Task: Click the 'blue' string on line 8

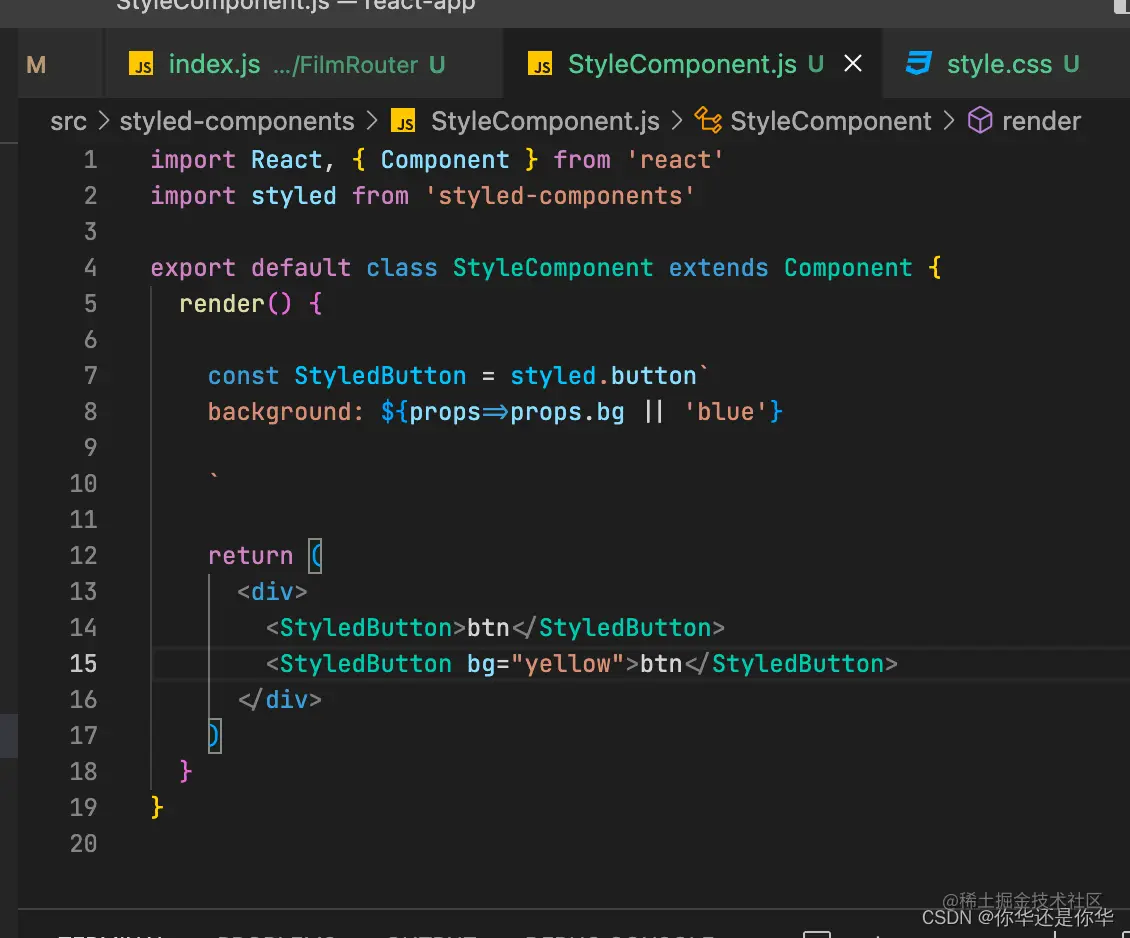Action: click(x=726, y=411)
